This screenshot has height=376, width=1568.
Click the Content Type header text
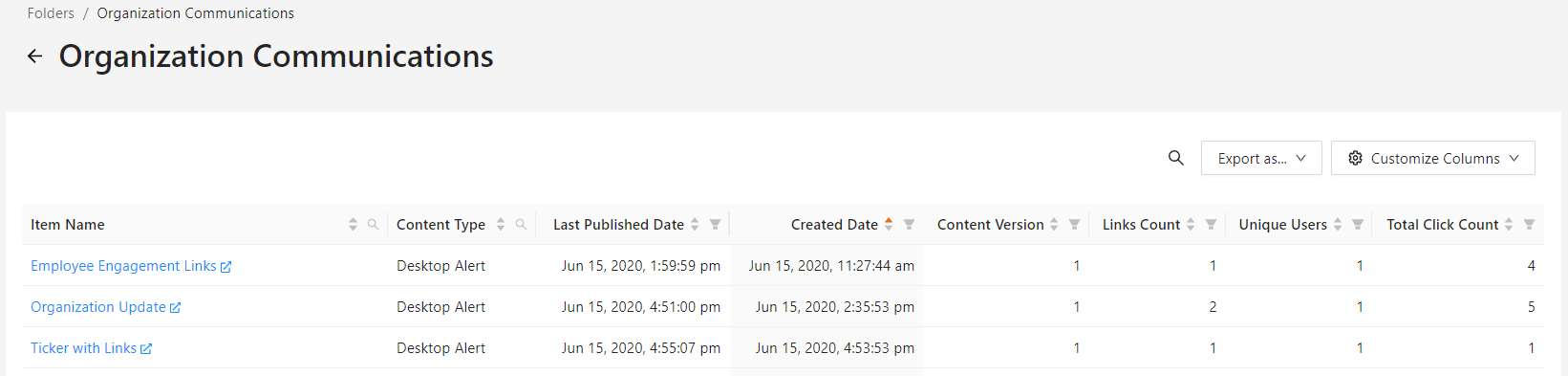[x=440, y=225]
